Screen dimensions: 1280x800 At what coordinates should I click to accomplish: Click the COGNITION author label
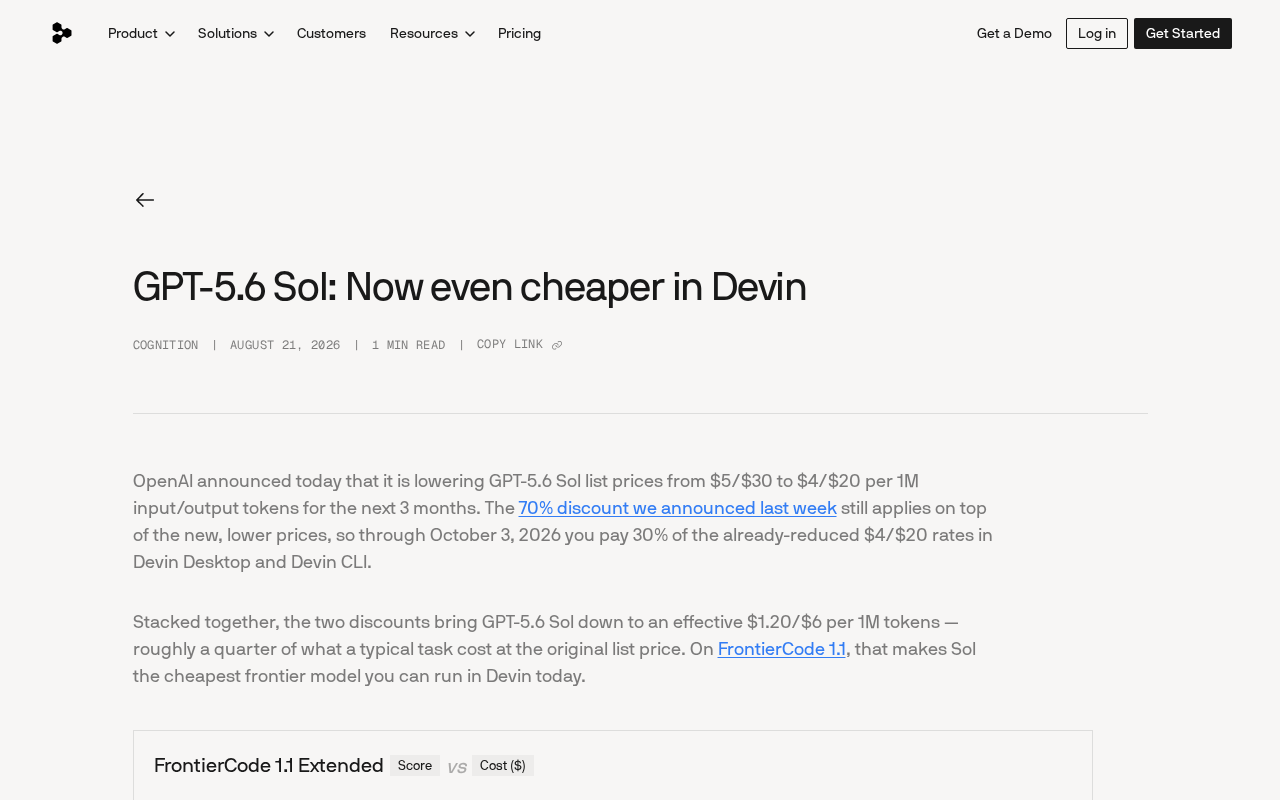[x=166, y=345]
